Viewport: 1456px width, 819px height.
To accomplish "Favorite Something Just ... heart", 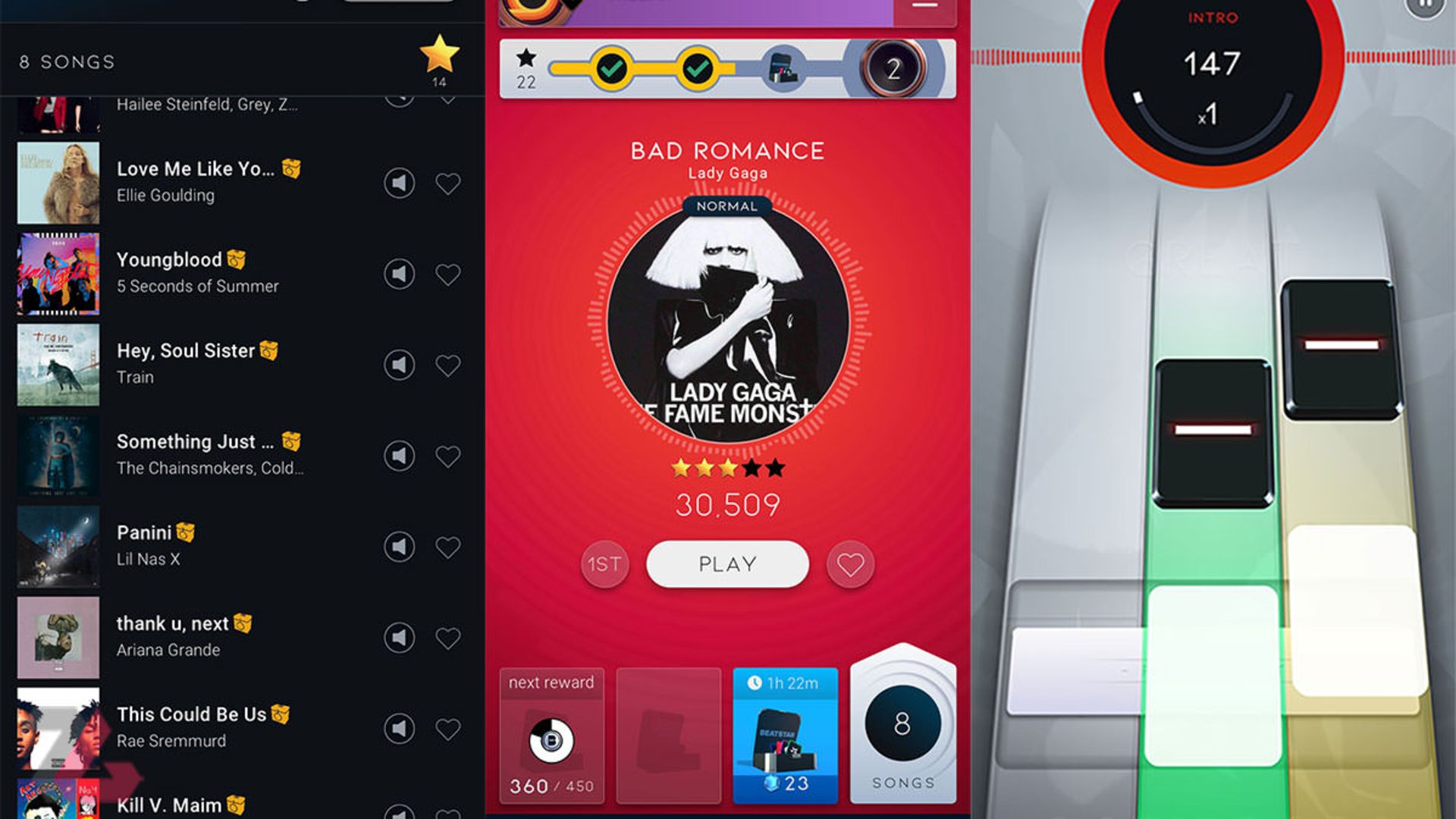I will (448, 457).
